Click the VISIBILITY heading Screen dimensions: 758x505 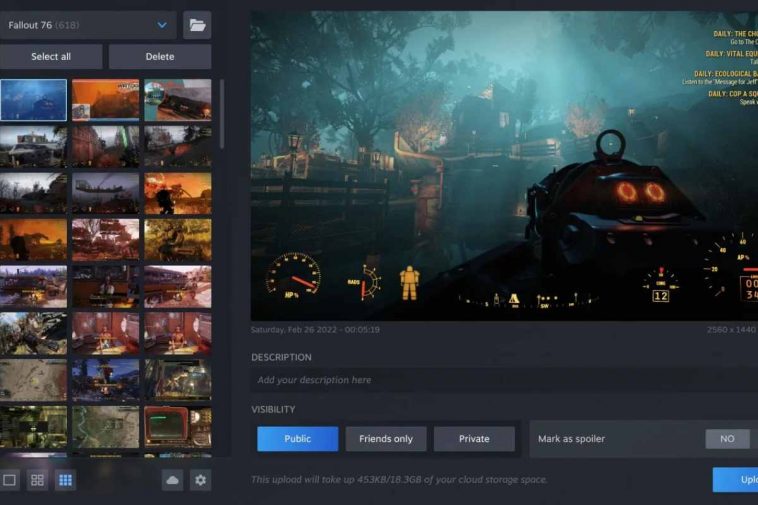273,410
